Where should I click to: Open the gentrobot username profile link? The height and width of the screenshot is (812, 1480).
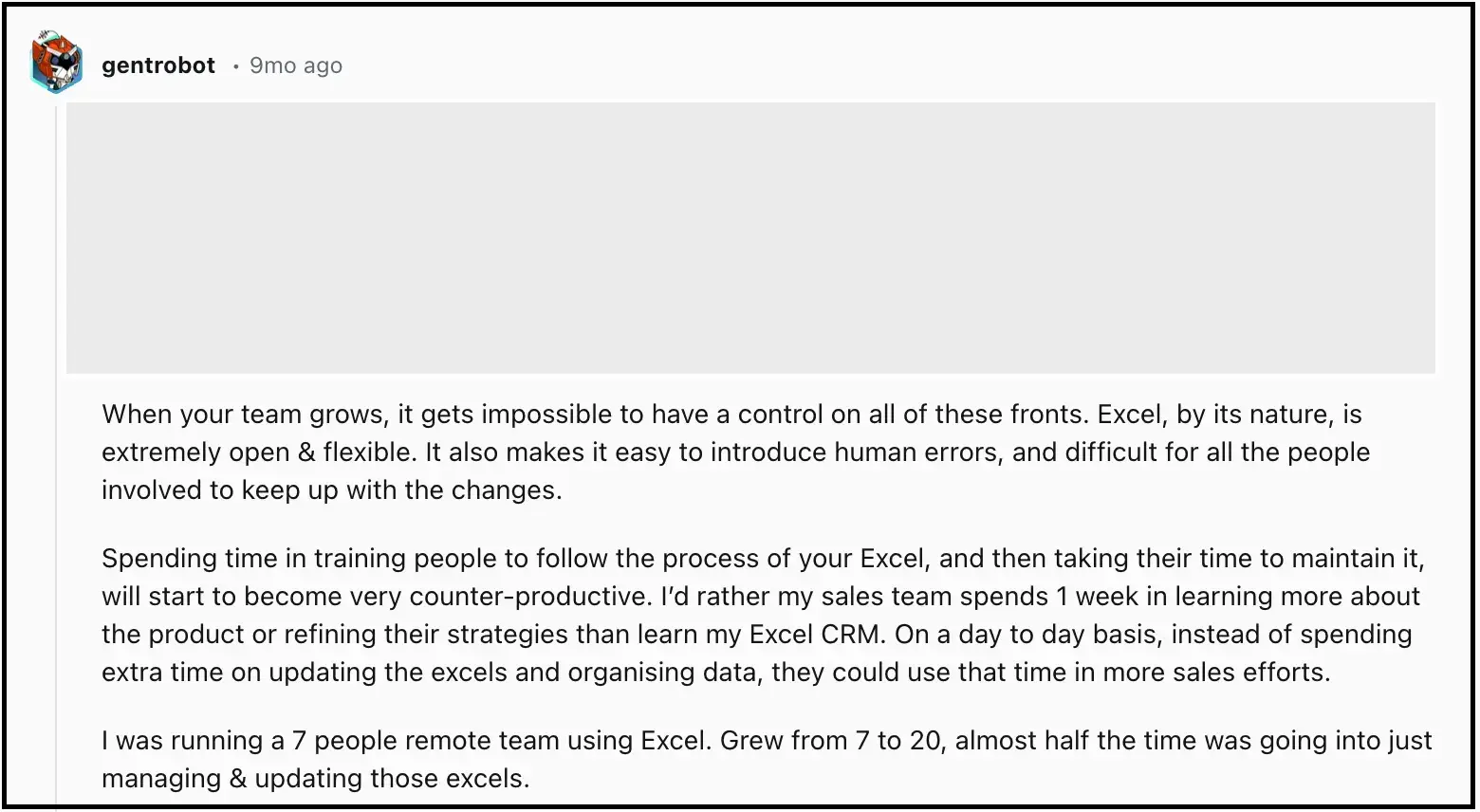pyautogui.click(x=158, y=65)
